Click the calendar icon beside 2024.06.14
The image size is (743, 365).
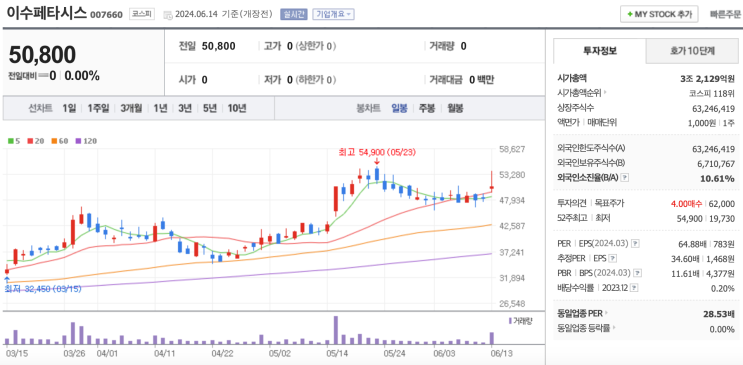pyautogui.click(x=168, y=15)
